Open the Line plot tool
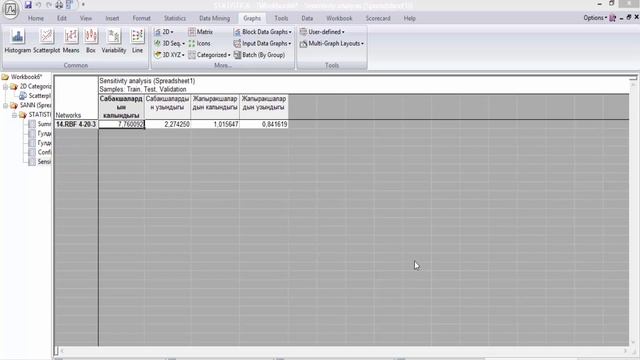This screenshot has height=360, width=640. point(138,41)
